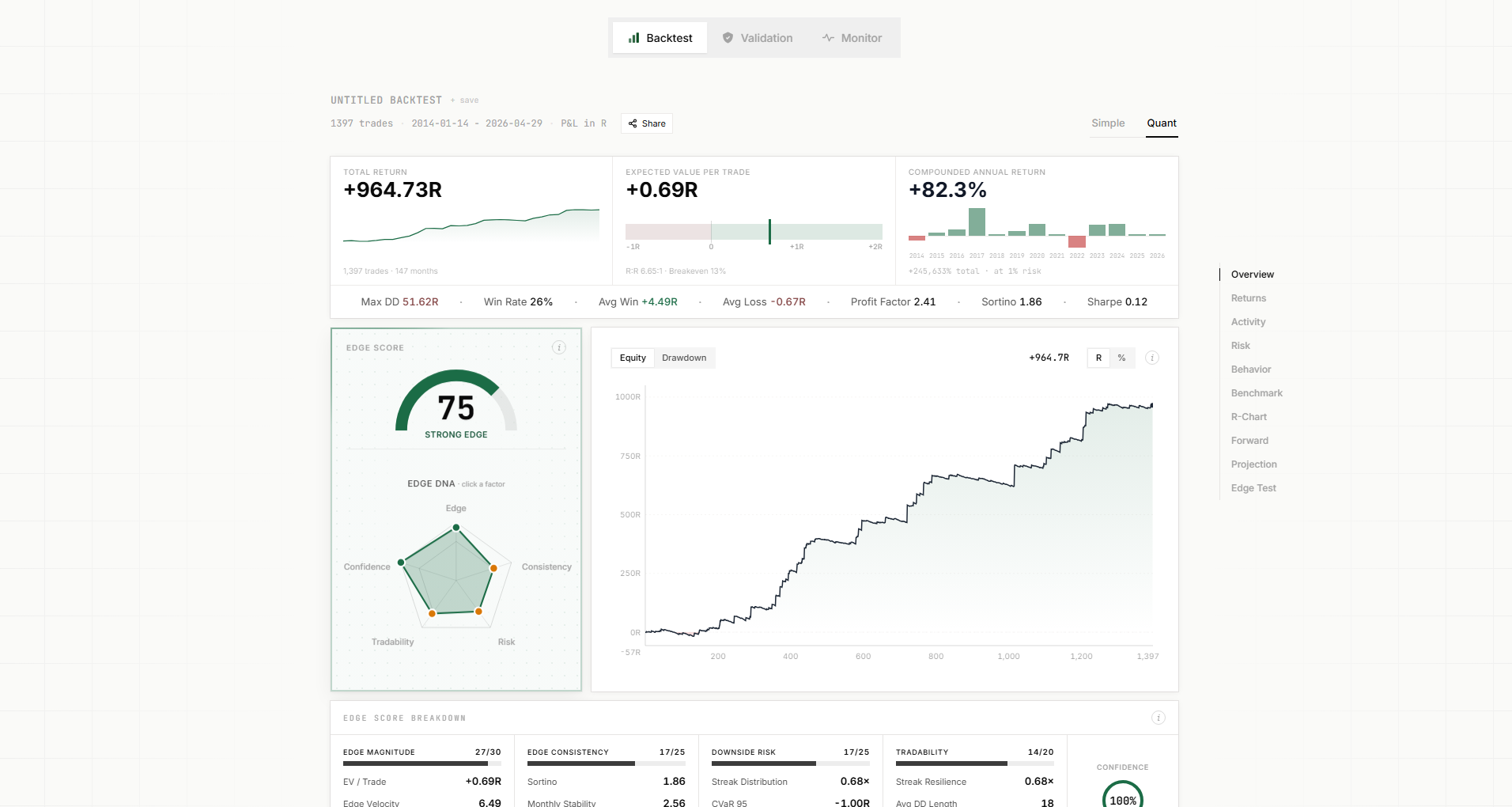Click the +82.3% annual return value
This screenshot has width=1512, height=807.
click(947, 190)
